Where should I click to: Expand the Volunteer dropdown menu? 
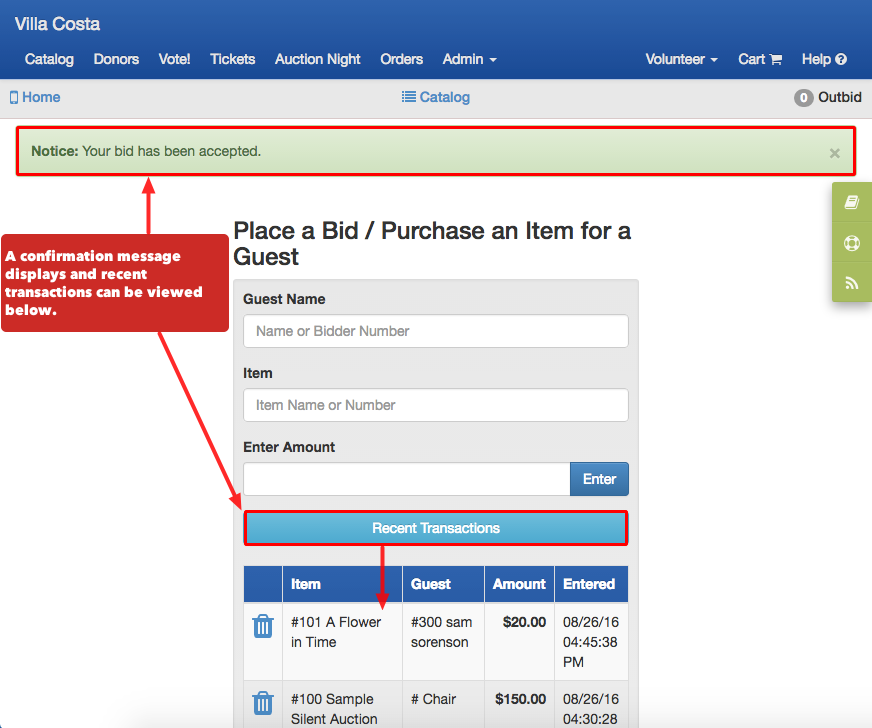pyautogui.click(x=681, y=59)
